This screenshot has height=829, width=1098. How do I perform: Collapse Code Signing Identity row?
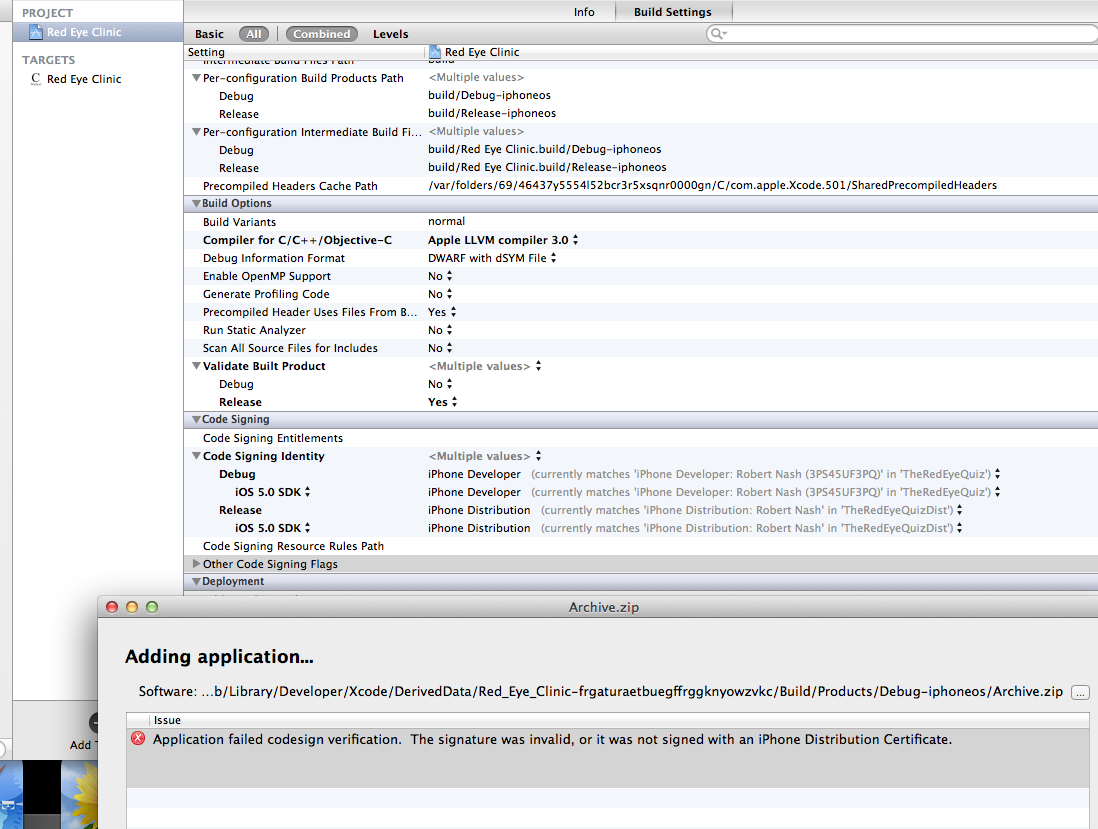(197, 456)
